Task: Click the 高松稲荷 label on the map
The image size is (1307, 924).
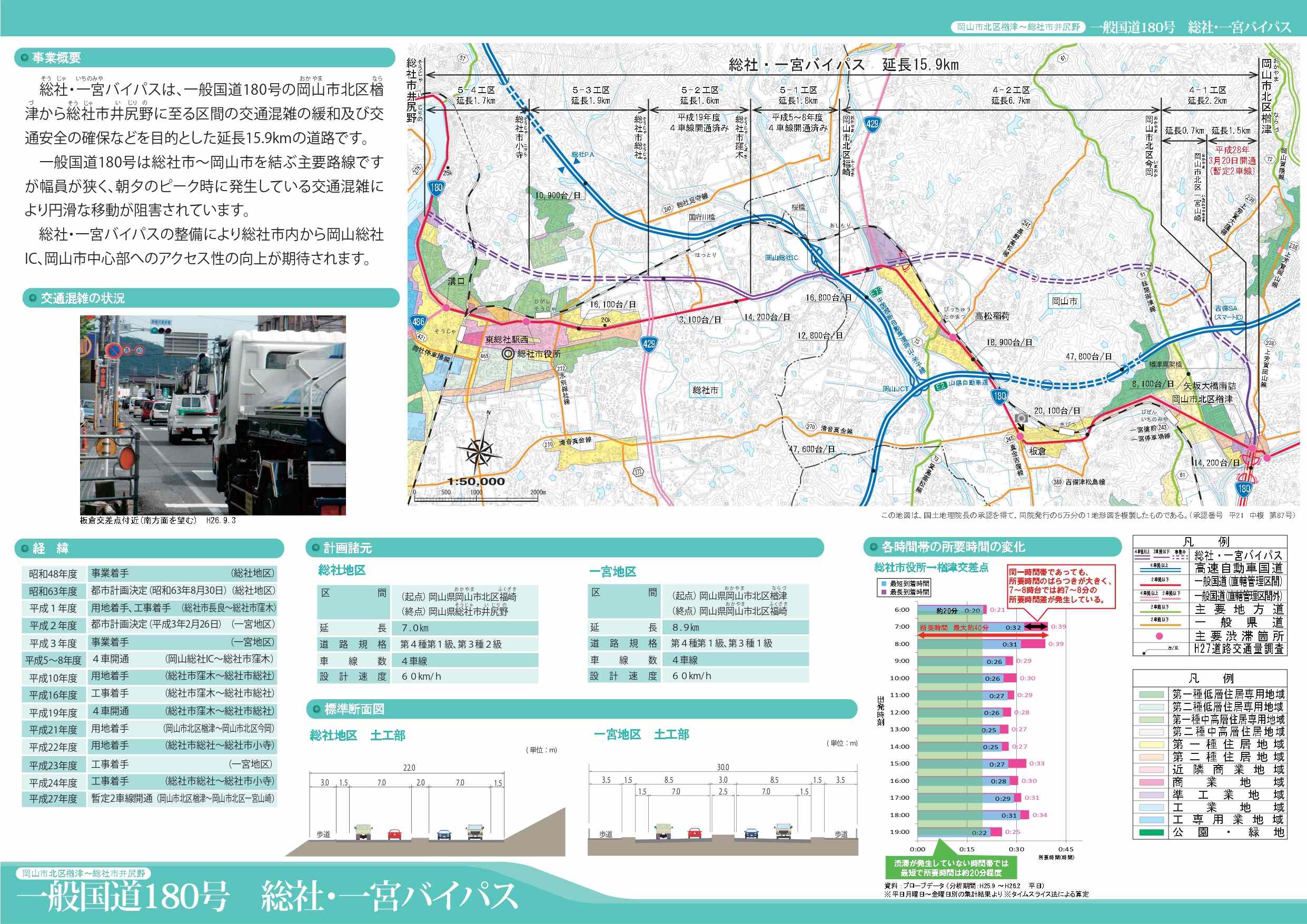Action: click(x=992, y=316)
